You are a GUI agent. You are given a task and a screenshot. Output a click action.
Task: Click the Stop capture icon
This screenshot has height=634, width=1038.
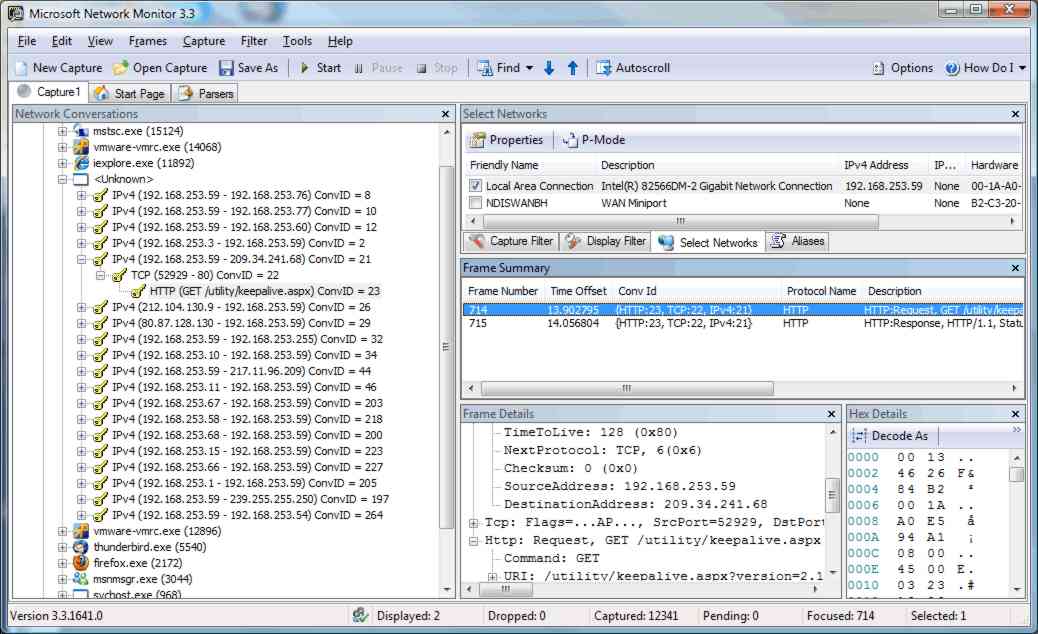click(x=421, y=68)
